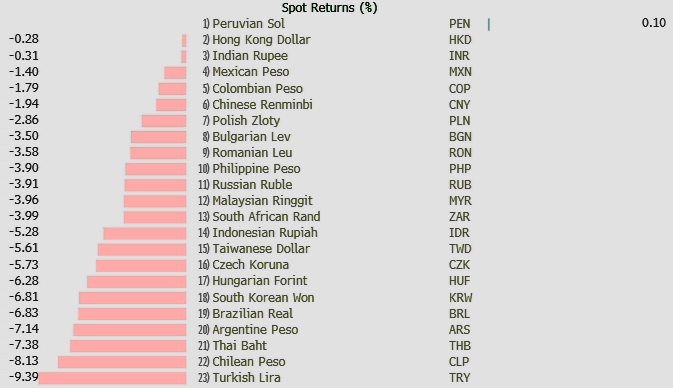
Task: Click the -9.39 return value
Action: click(x=24, y=377)
